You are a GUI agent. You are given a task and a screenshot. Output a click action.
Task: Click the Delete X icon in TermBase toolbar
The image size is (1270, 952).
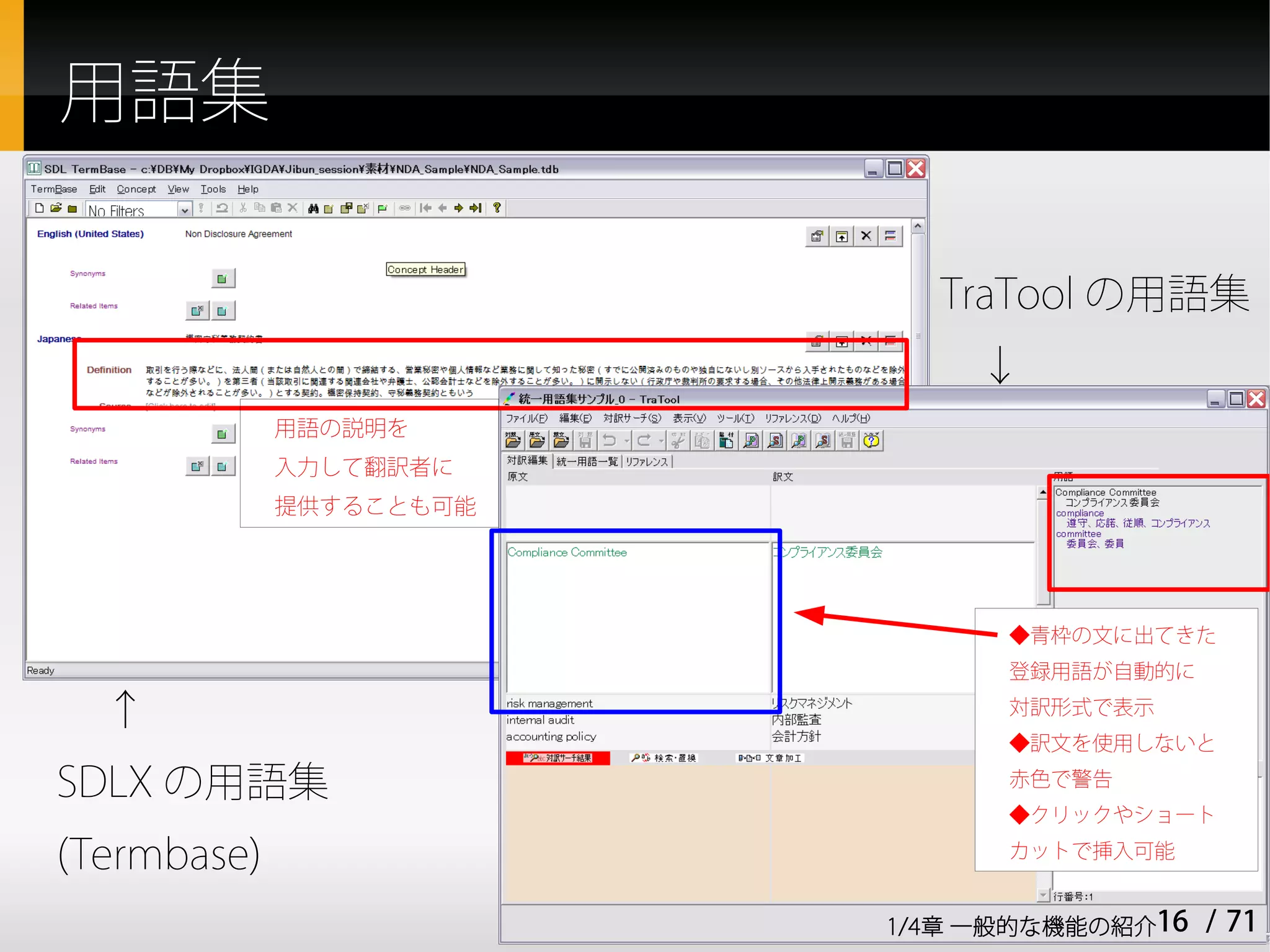pyautogui.click(x=293, y=208)
